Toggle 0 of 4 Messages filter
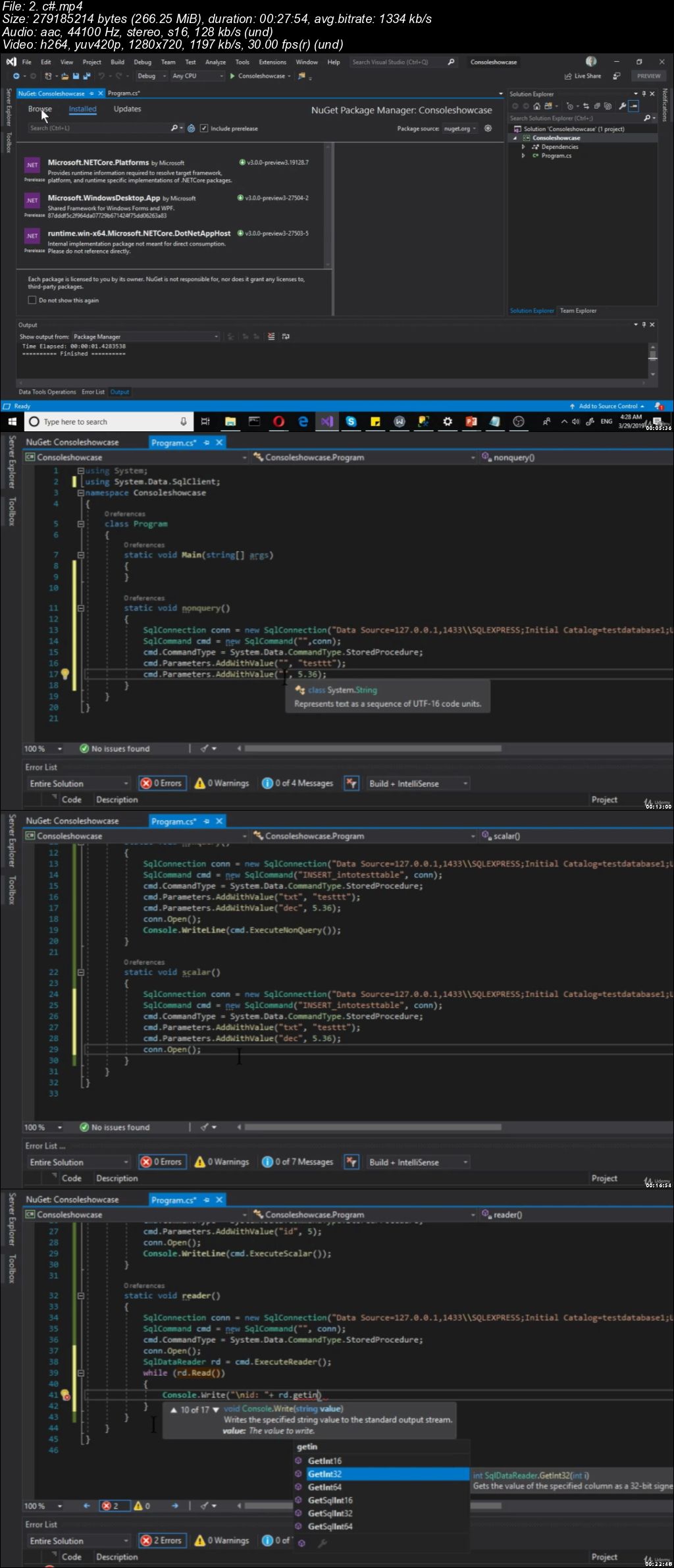This screenshot has height=1568, width=674. click(x=298, y=783)
